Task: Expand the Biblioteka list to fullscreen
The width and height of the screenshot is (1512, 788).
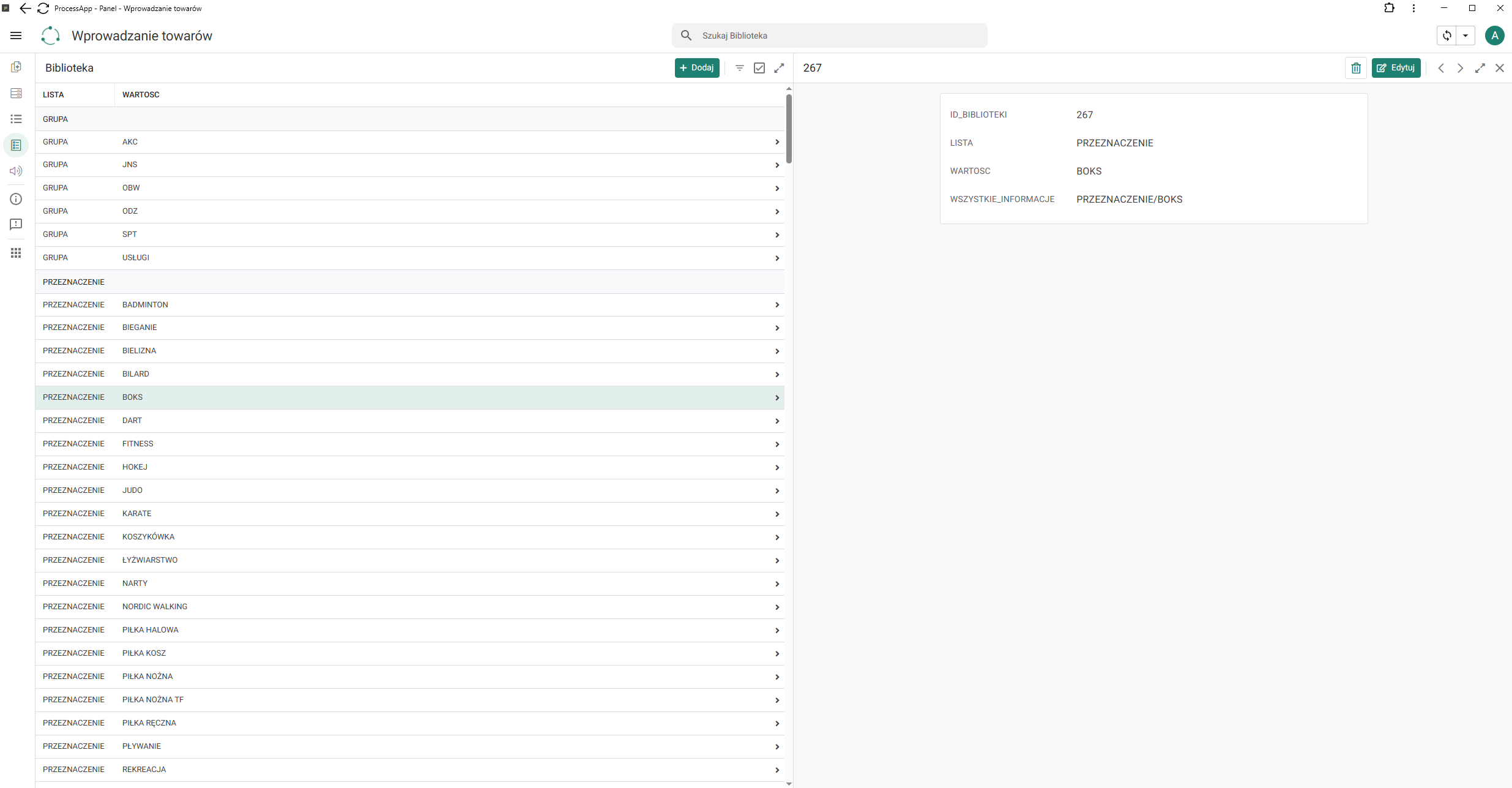Action: pos(779,68)
